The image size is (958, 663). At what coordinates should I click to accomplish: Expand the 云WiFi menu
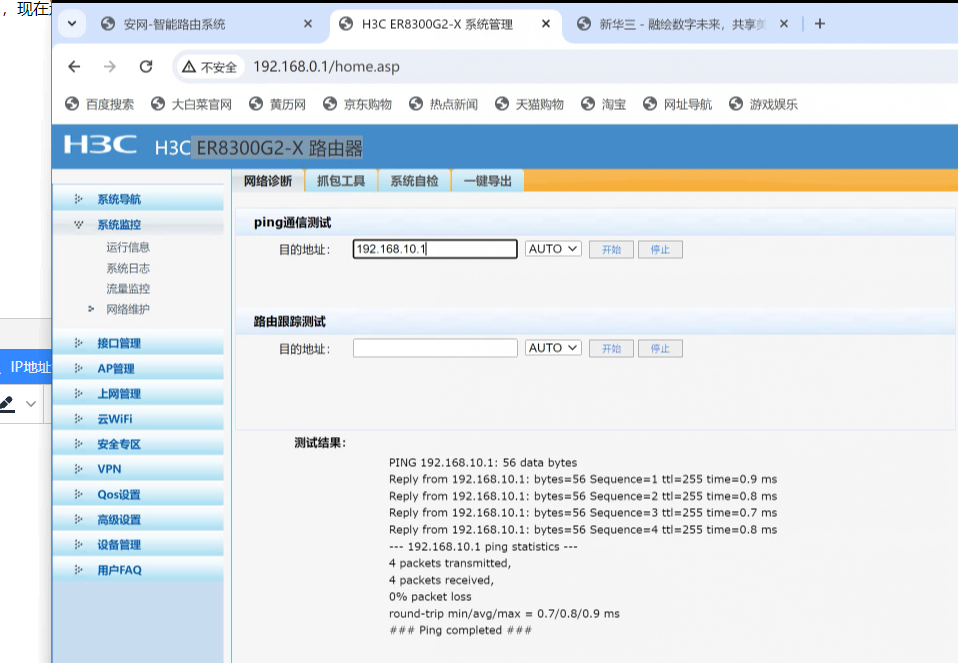pos(138,419)
